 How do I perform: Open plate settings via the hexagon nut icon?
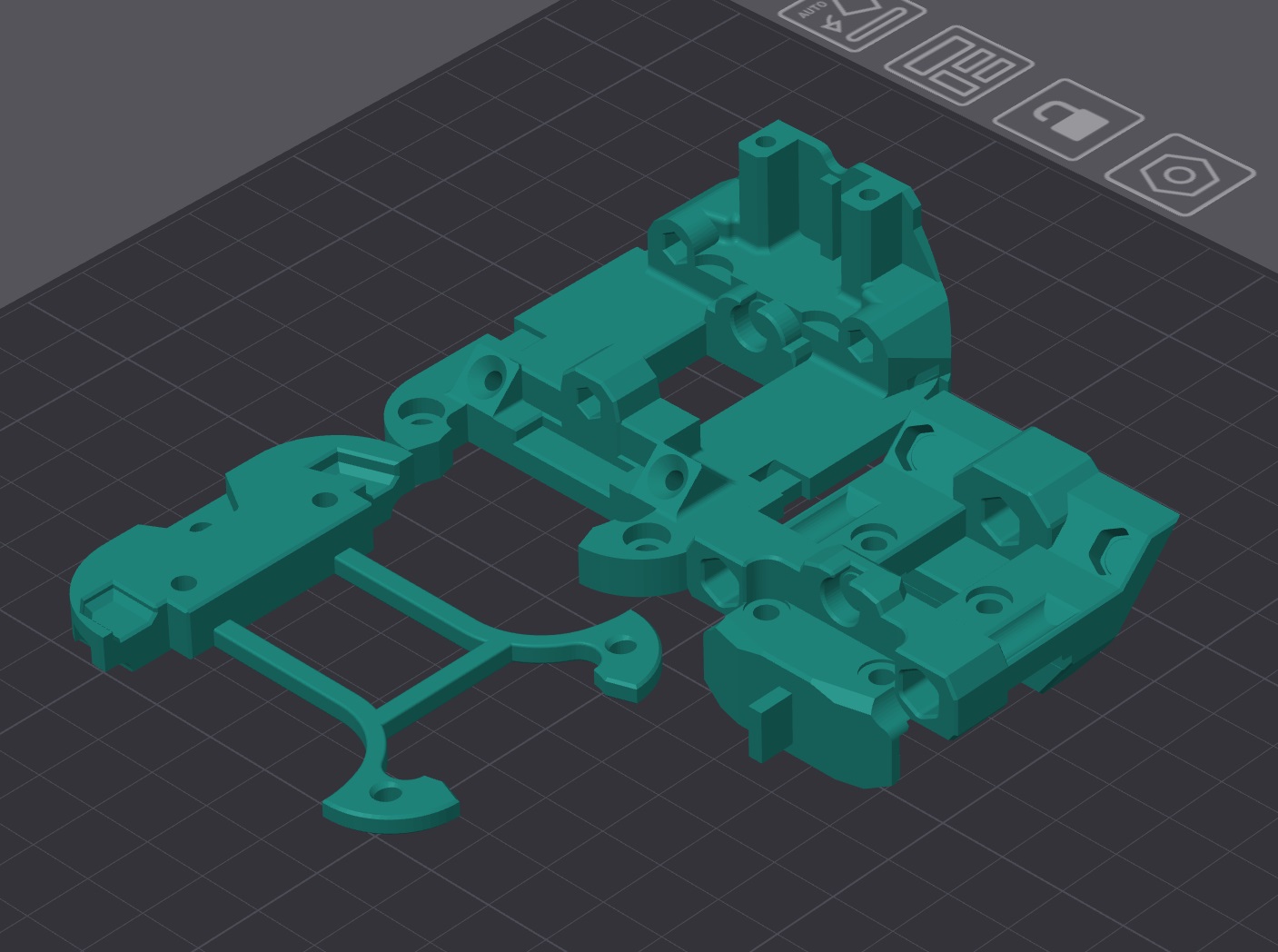click(x=1179, y=173)
